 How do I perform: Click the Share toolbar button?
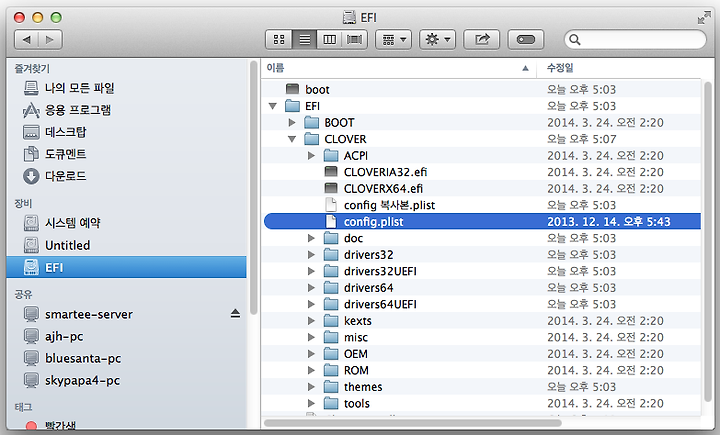coord(482,40)
